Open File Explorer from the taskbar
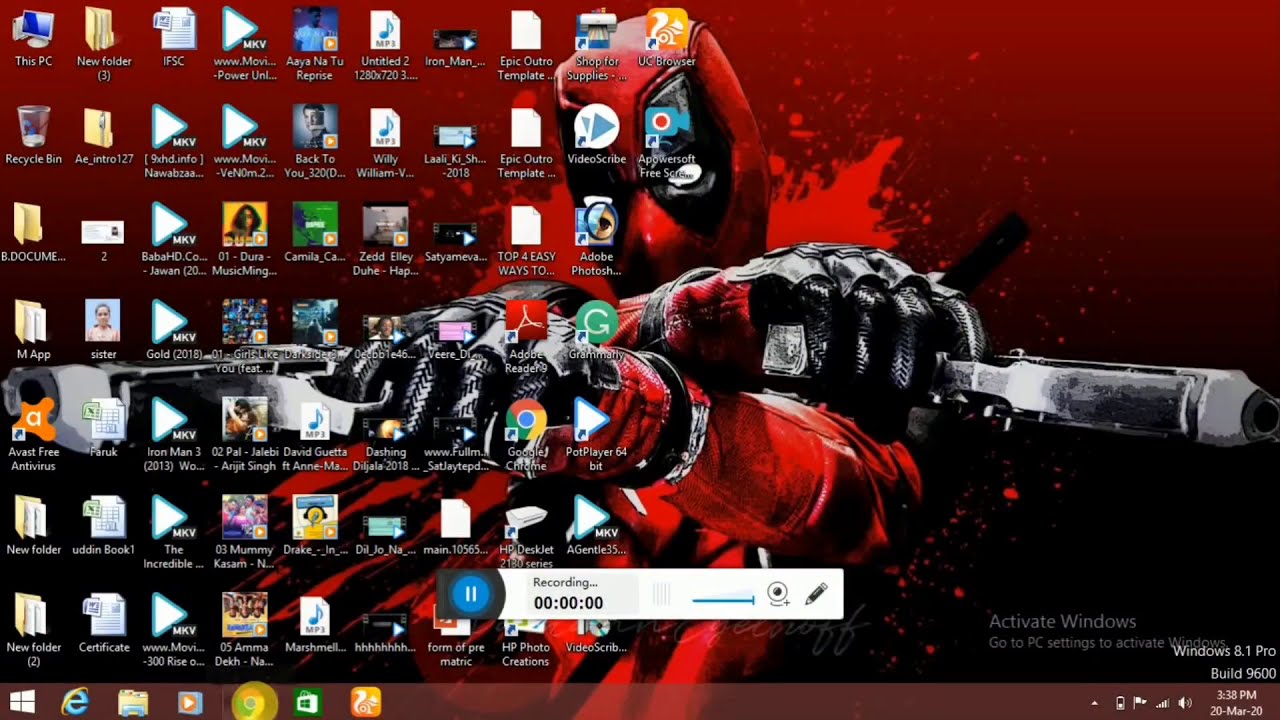 point(133,703)
